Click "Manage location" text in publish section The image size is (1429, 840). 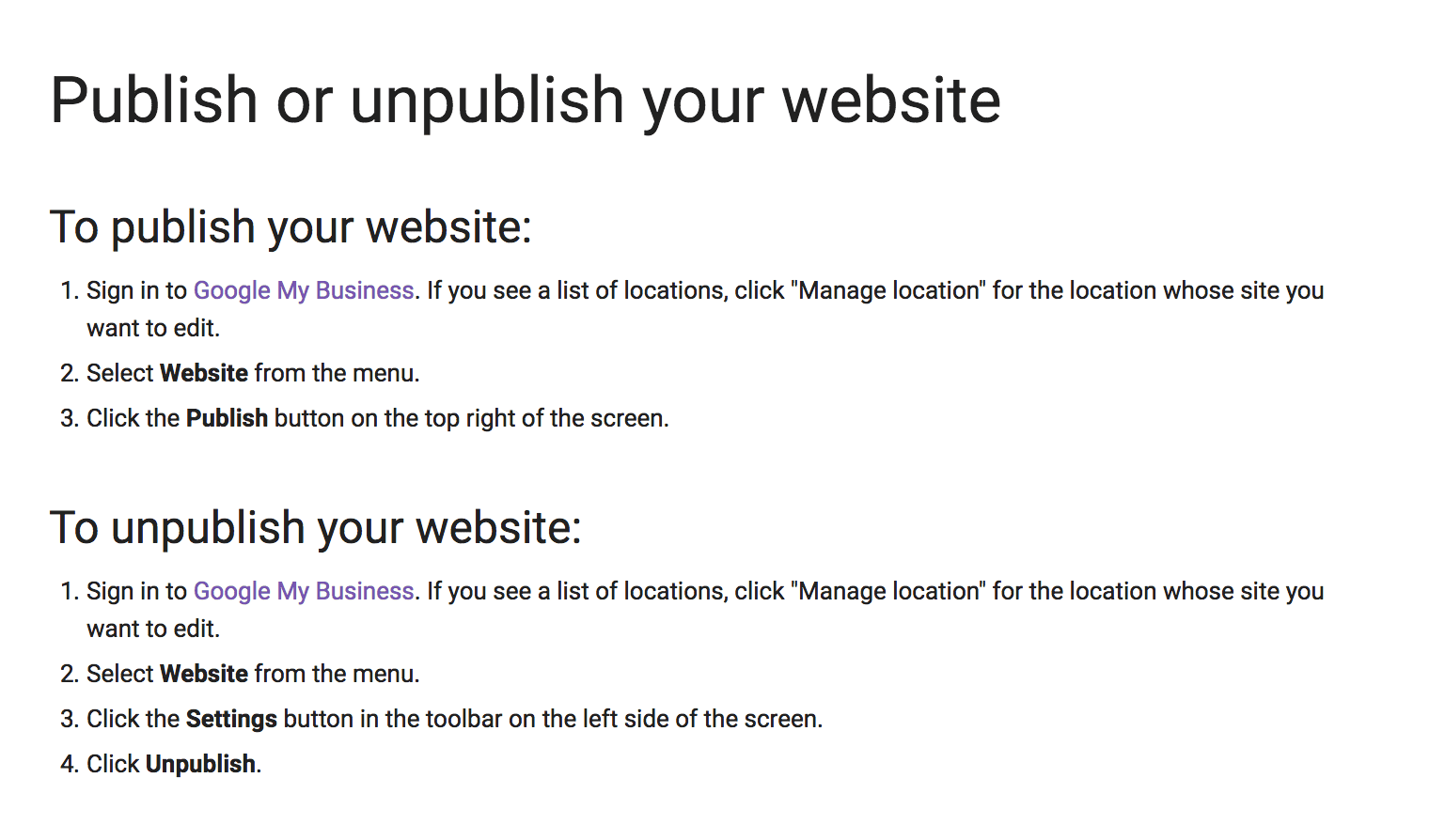tap(889, 290)
